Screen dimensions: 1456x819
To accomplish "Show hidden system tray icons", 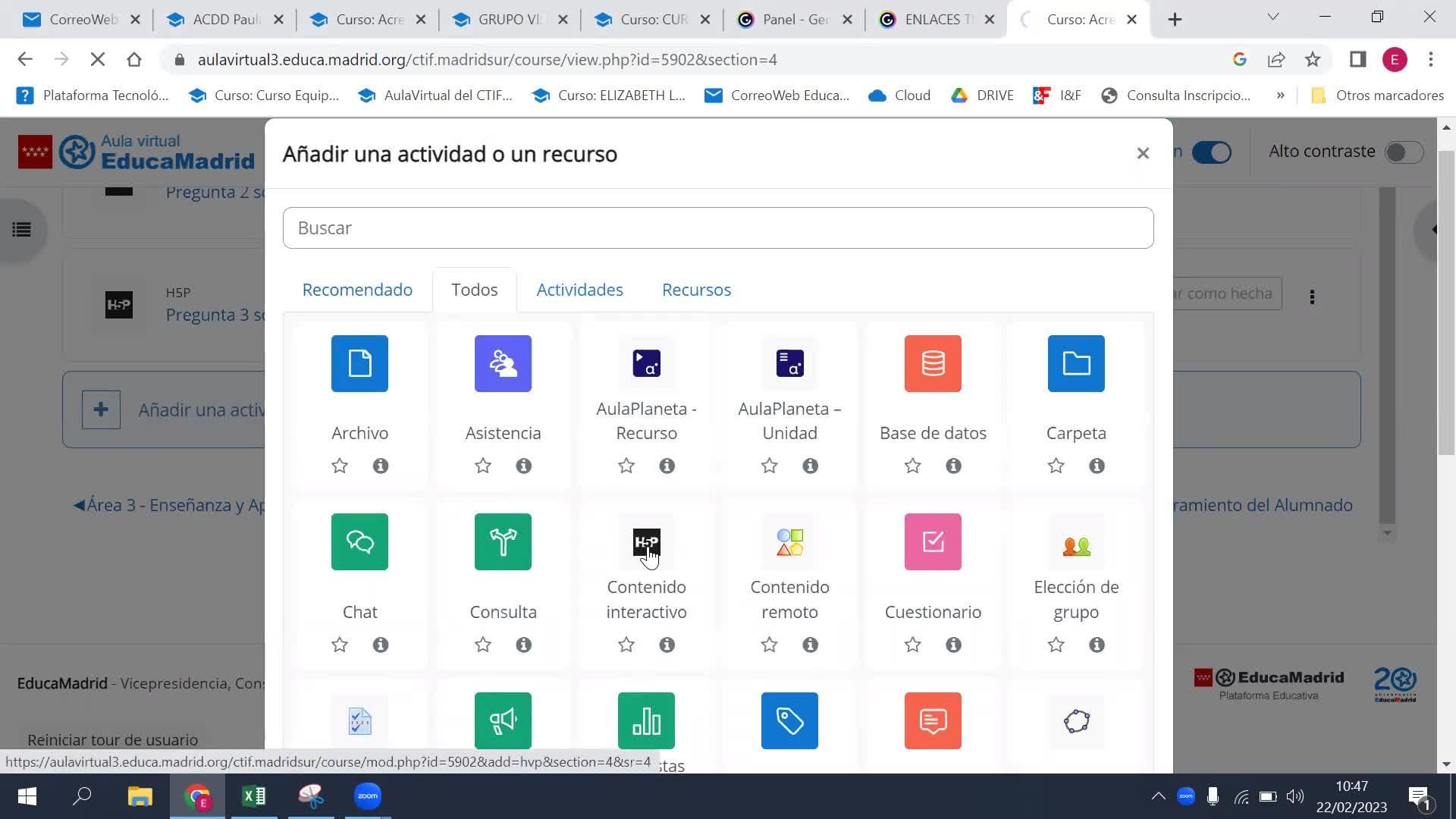I will (1158, 796).
